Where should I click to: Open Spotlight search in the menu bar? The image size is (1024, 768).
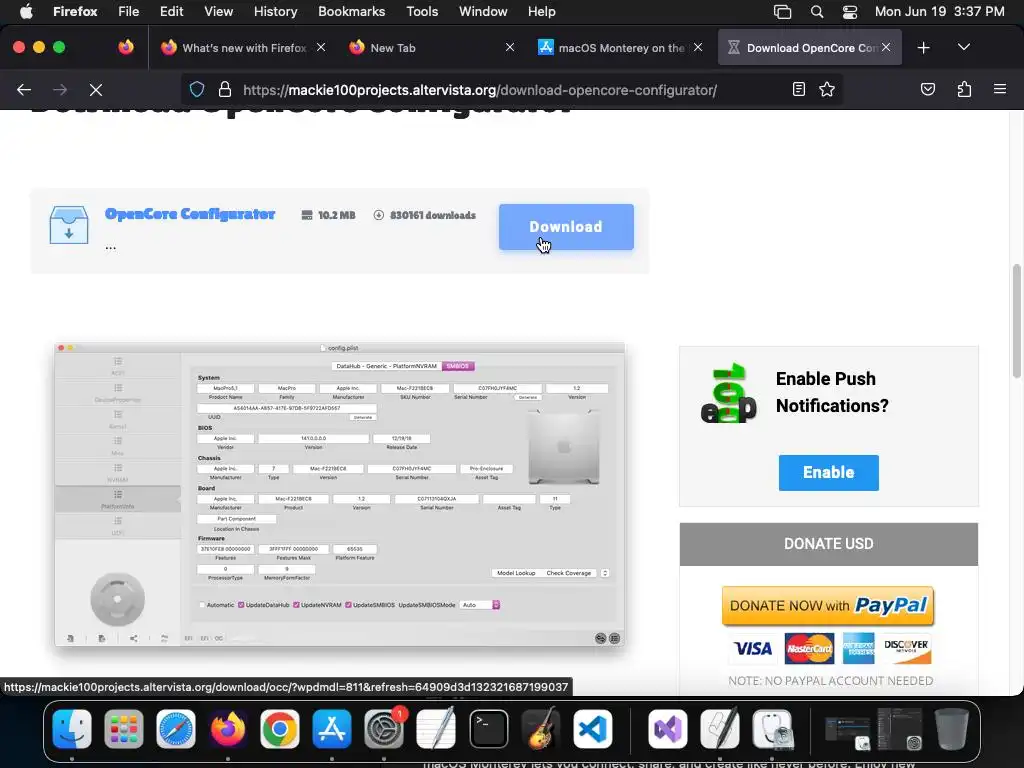point(816,12)
